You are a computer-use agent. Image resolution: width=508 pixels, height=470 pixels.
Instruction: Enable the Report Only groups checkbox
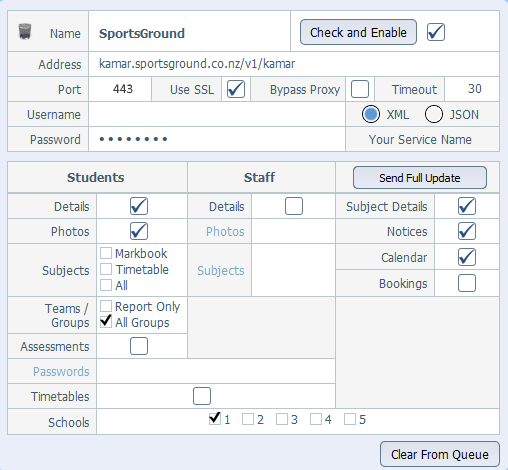pyautogui.click(x=106, y=306)
